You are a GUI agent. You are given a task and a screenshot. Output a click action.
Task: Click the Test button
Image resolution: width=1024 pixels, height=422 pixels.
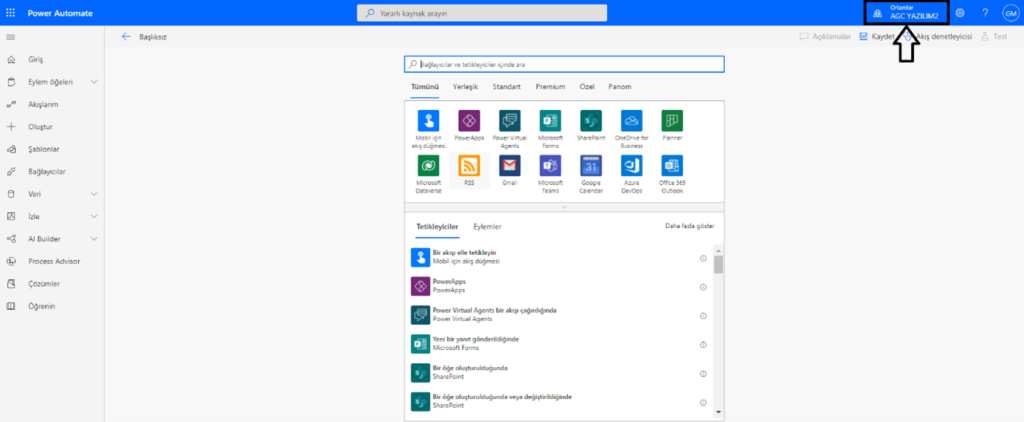(994, 37)
